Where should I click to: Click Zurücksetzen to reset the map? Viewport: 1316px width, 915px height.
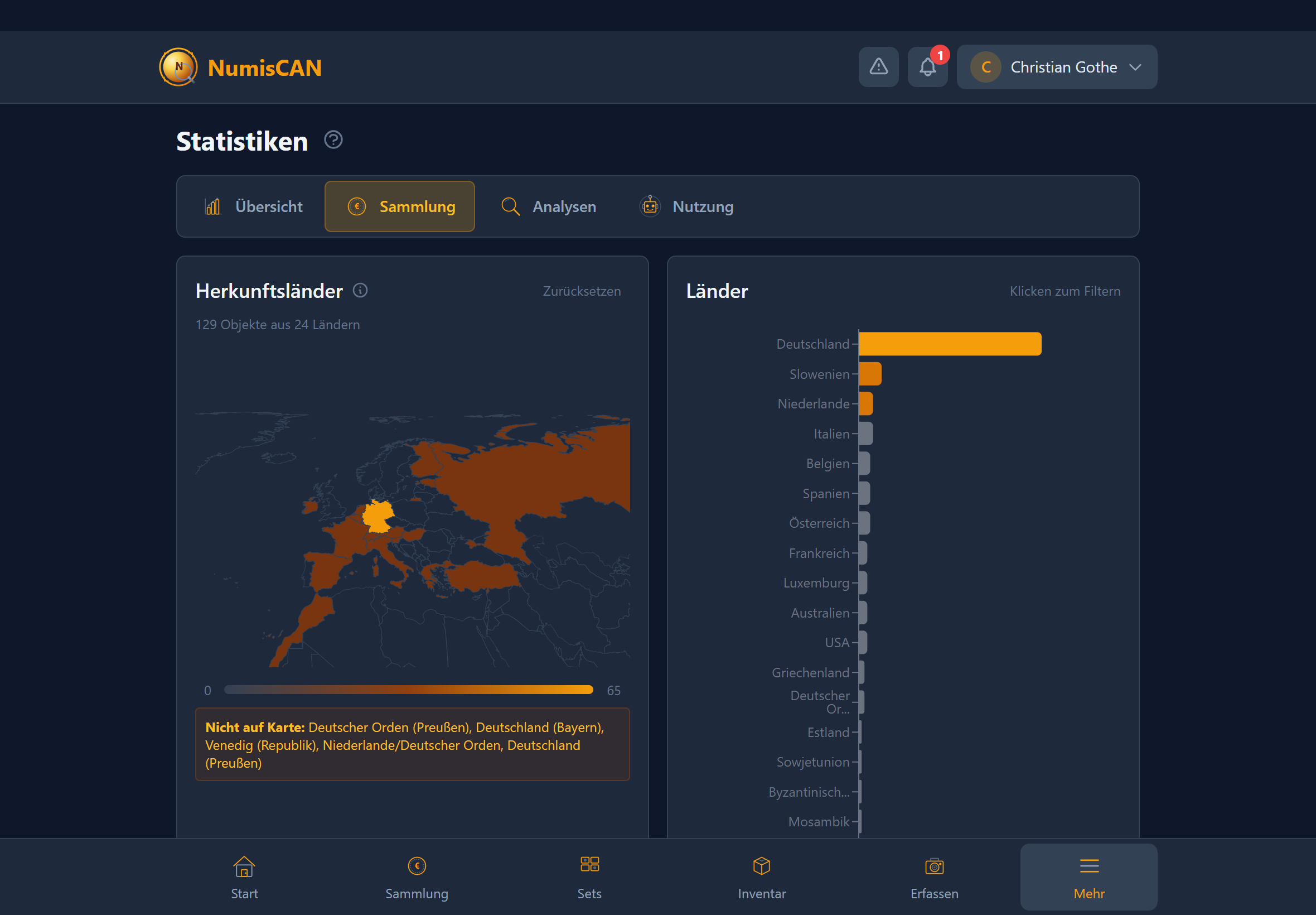coord(582,291)
